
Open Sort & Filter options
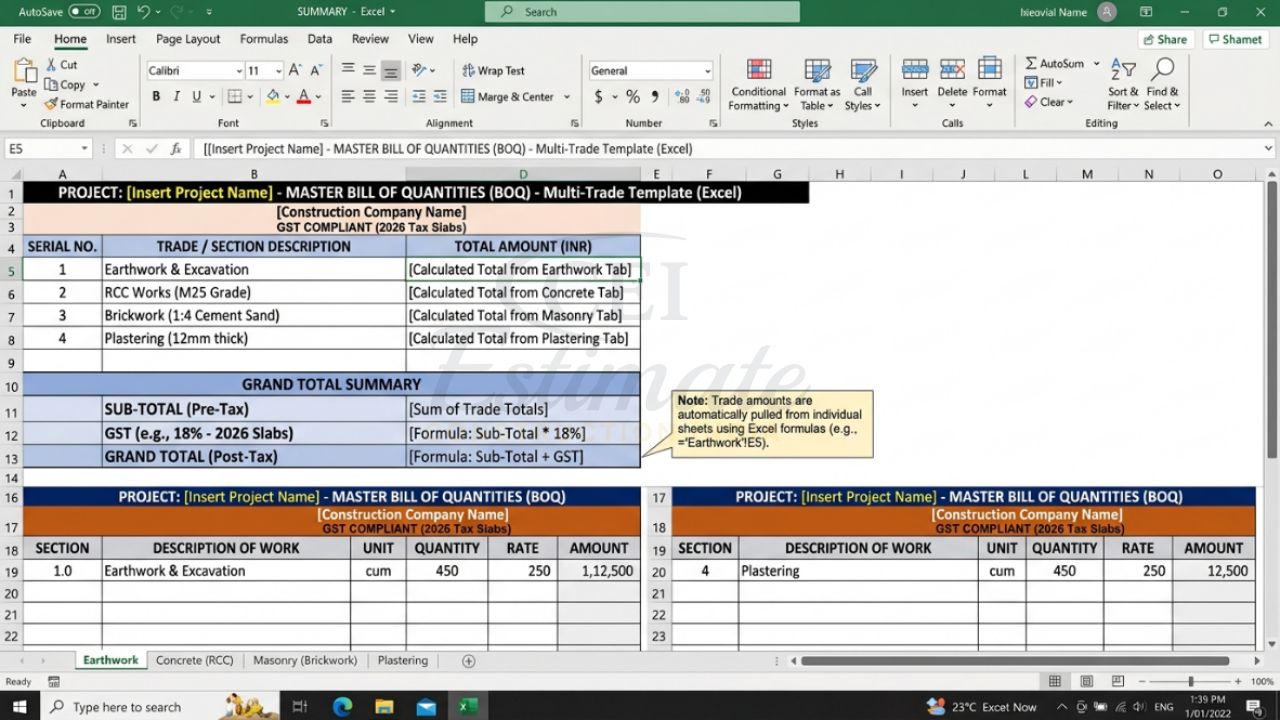[1120, 85]
